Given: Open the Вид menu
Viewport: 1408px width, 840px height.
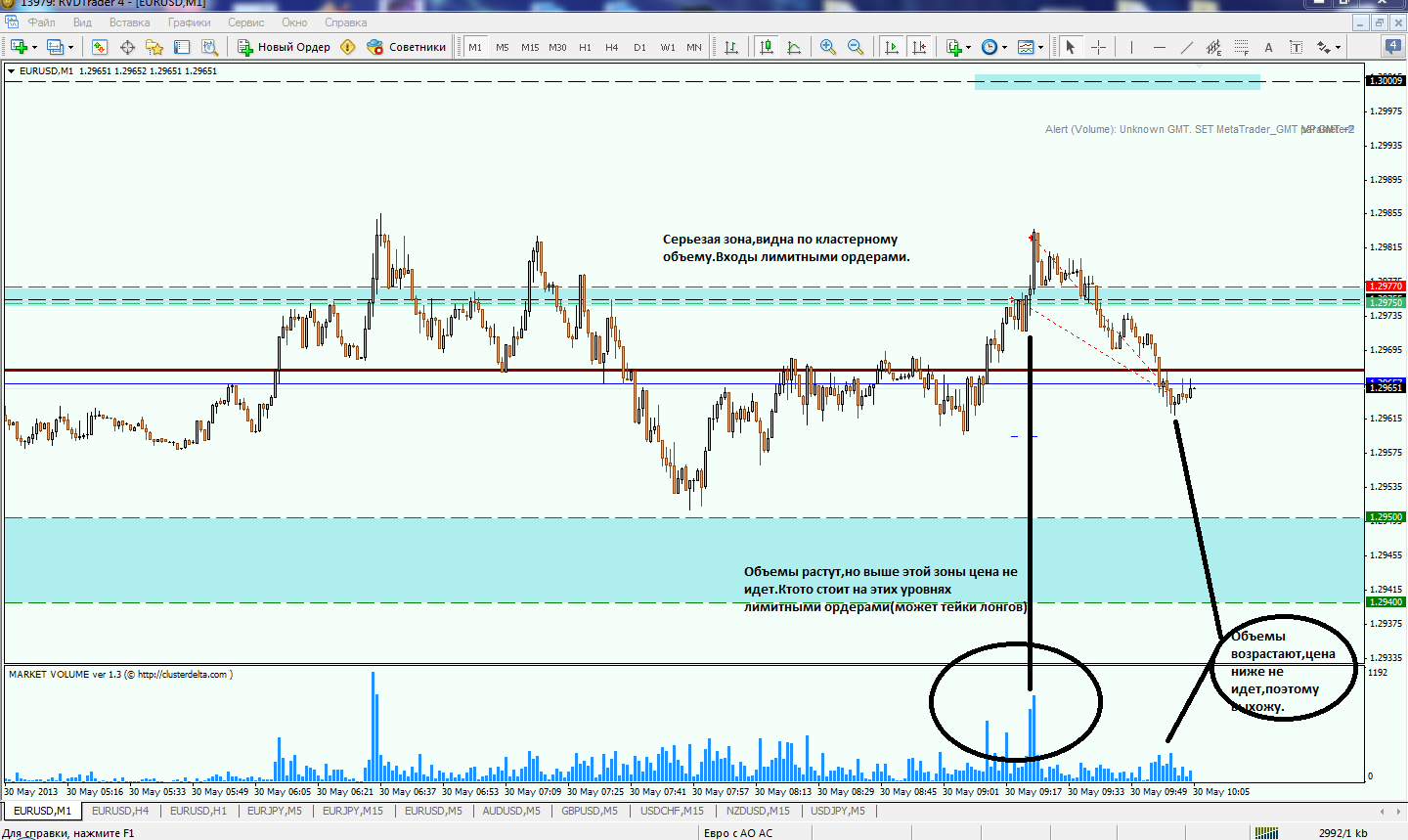Looking at the screenshot, I should [x=83, y=22].
